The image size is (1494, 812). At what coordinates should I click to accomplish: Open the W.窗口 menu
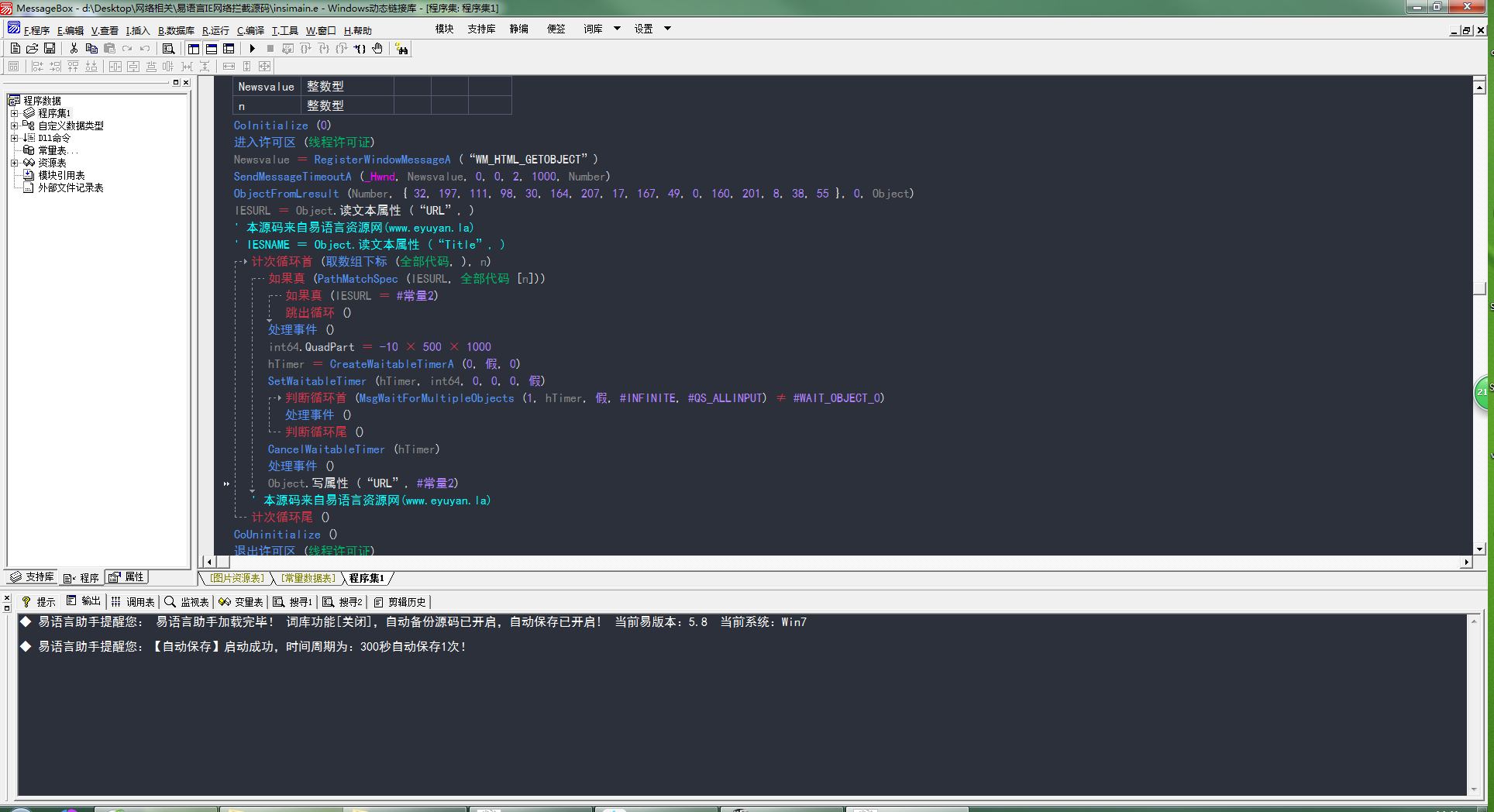coord(321,30)
